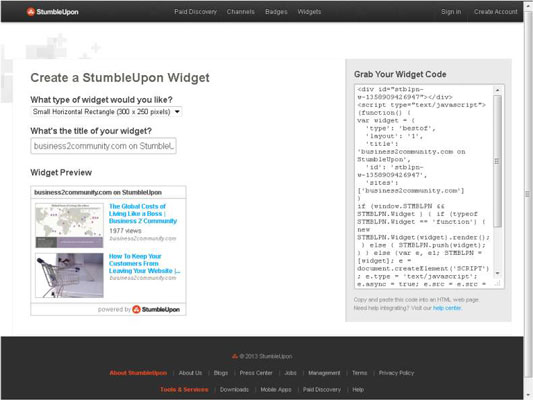Open the Privacy Policy footer link

pyautogui.click(x=396, y=373)
